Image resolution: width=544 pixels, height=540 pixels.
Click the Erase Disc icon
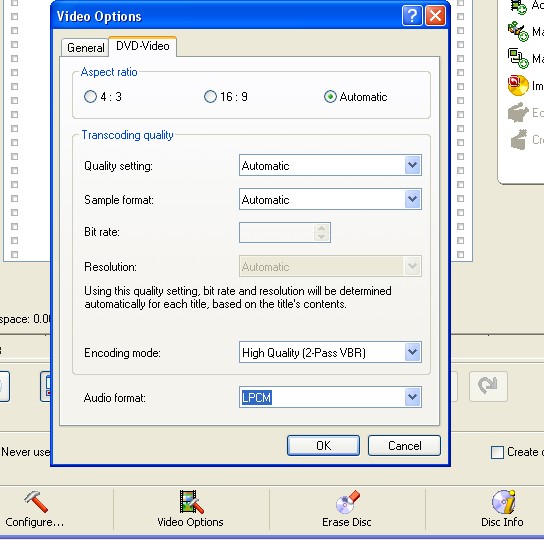[347, 501]
